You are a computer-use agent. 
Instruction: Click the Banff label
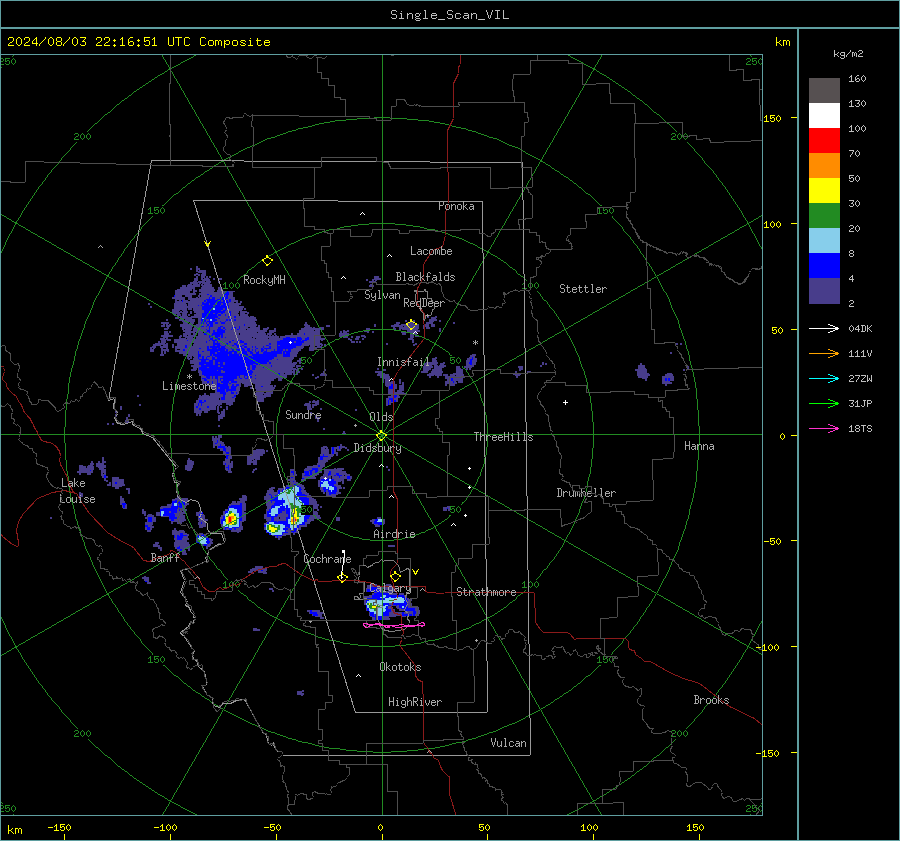coord(165,557)
